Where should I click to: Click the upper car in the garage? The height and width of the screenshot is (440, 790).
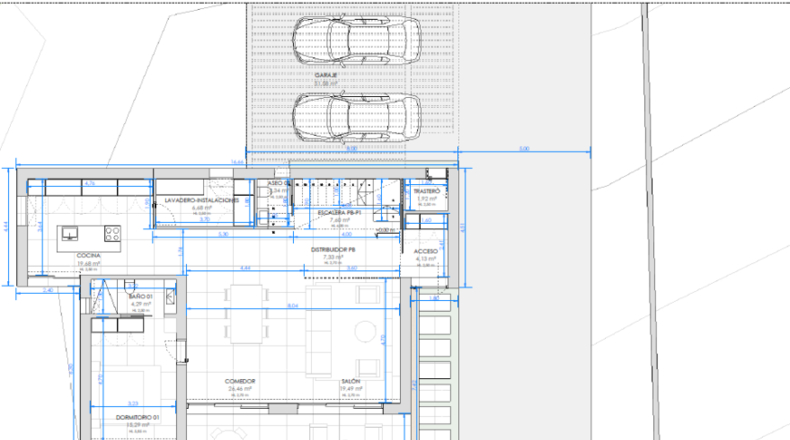click(357, 40)
